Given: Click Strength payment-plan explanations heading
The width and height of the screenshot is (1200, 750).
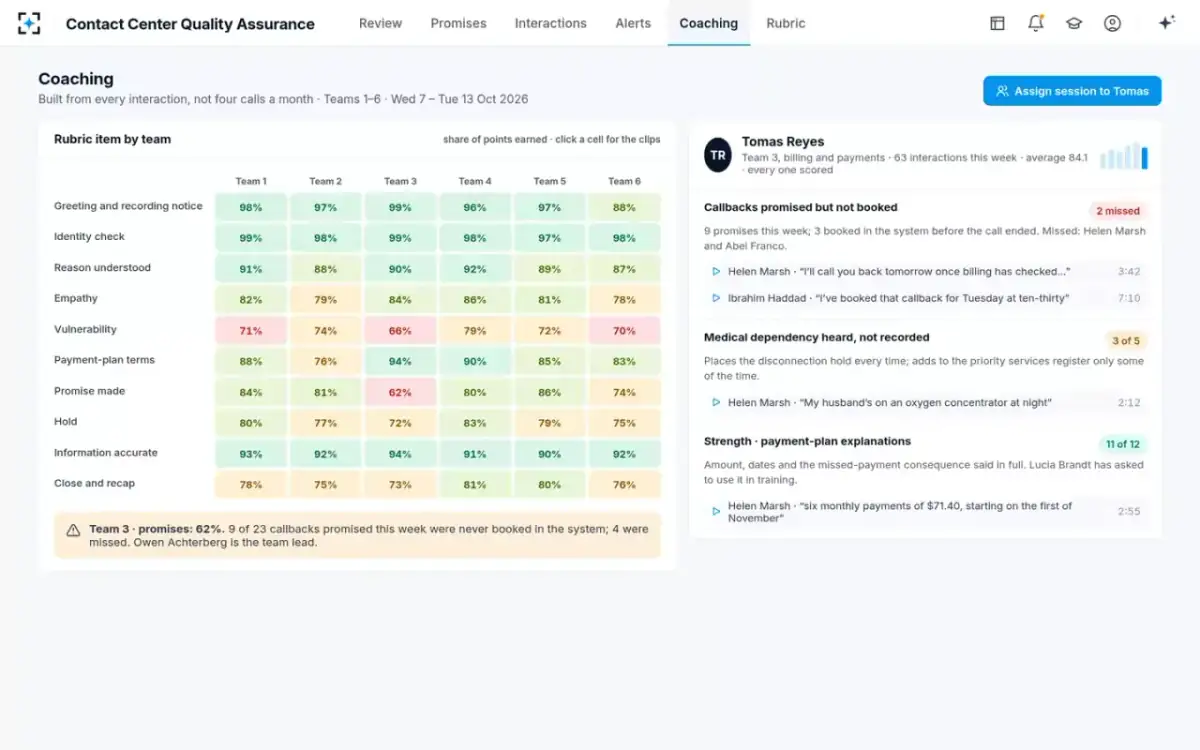Looking at the screenshot, I should pos(807,441).
